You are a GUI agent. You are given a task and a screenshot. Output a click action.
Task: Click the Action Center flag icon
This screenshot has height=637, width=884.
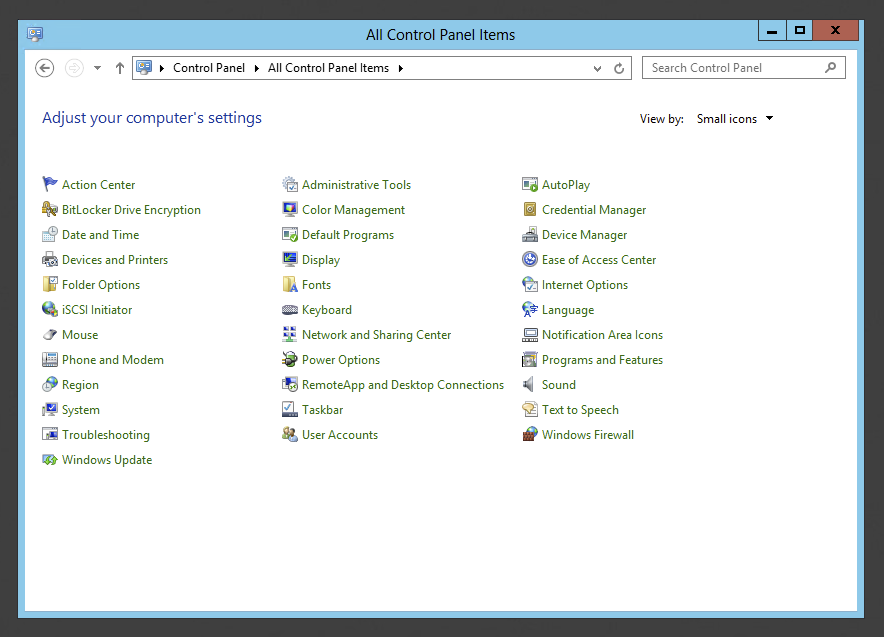point(50,184)
